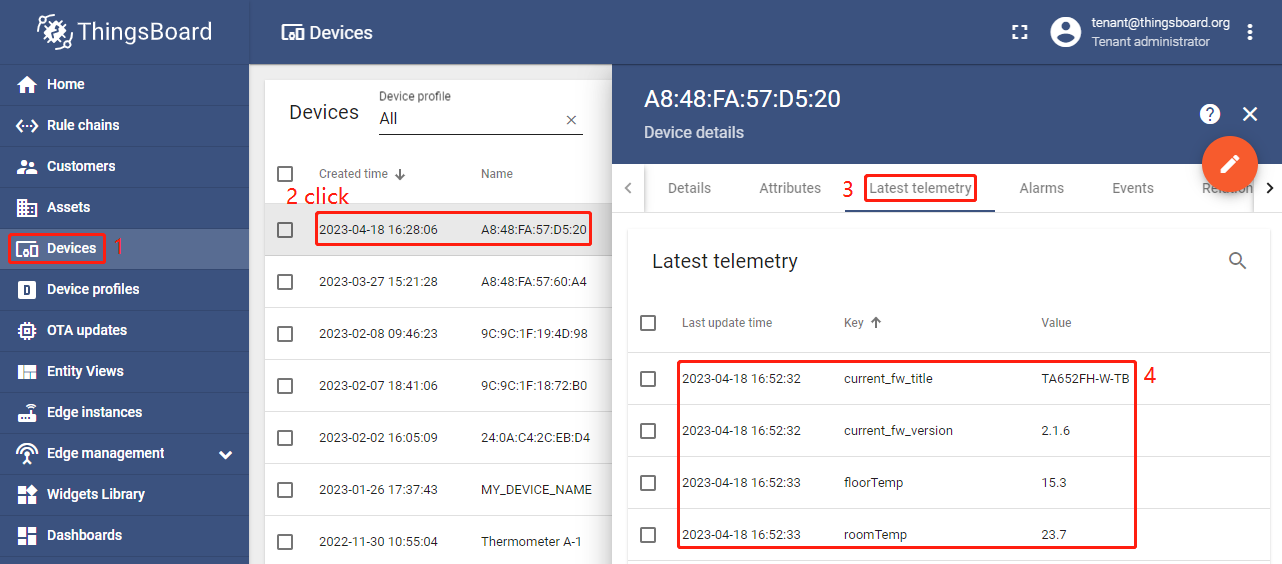This screenshot has height=564, width=1282.
Task: Check the Thermometer A-1 device row
Action: (x=285, y=542)
